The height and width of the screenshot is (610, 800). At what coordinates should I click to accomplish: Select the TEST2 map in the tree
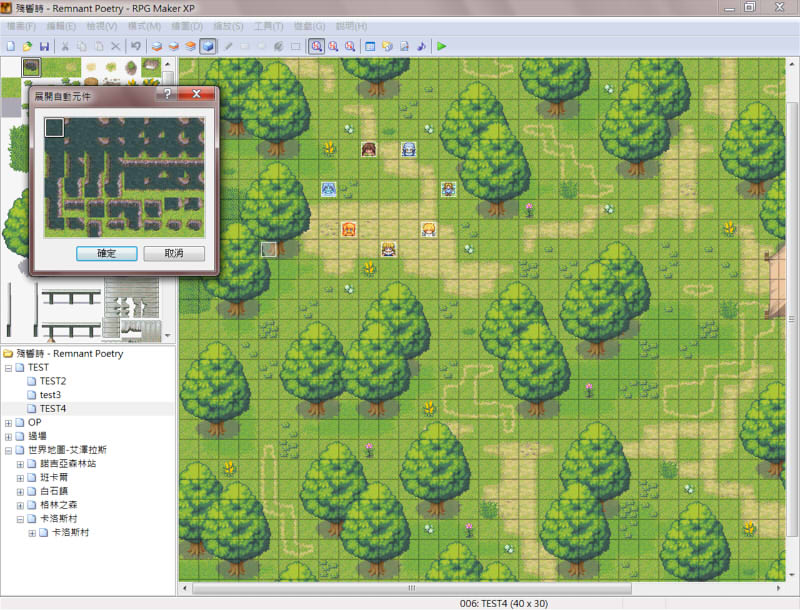tap(53, 381)
